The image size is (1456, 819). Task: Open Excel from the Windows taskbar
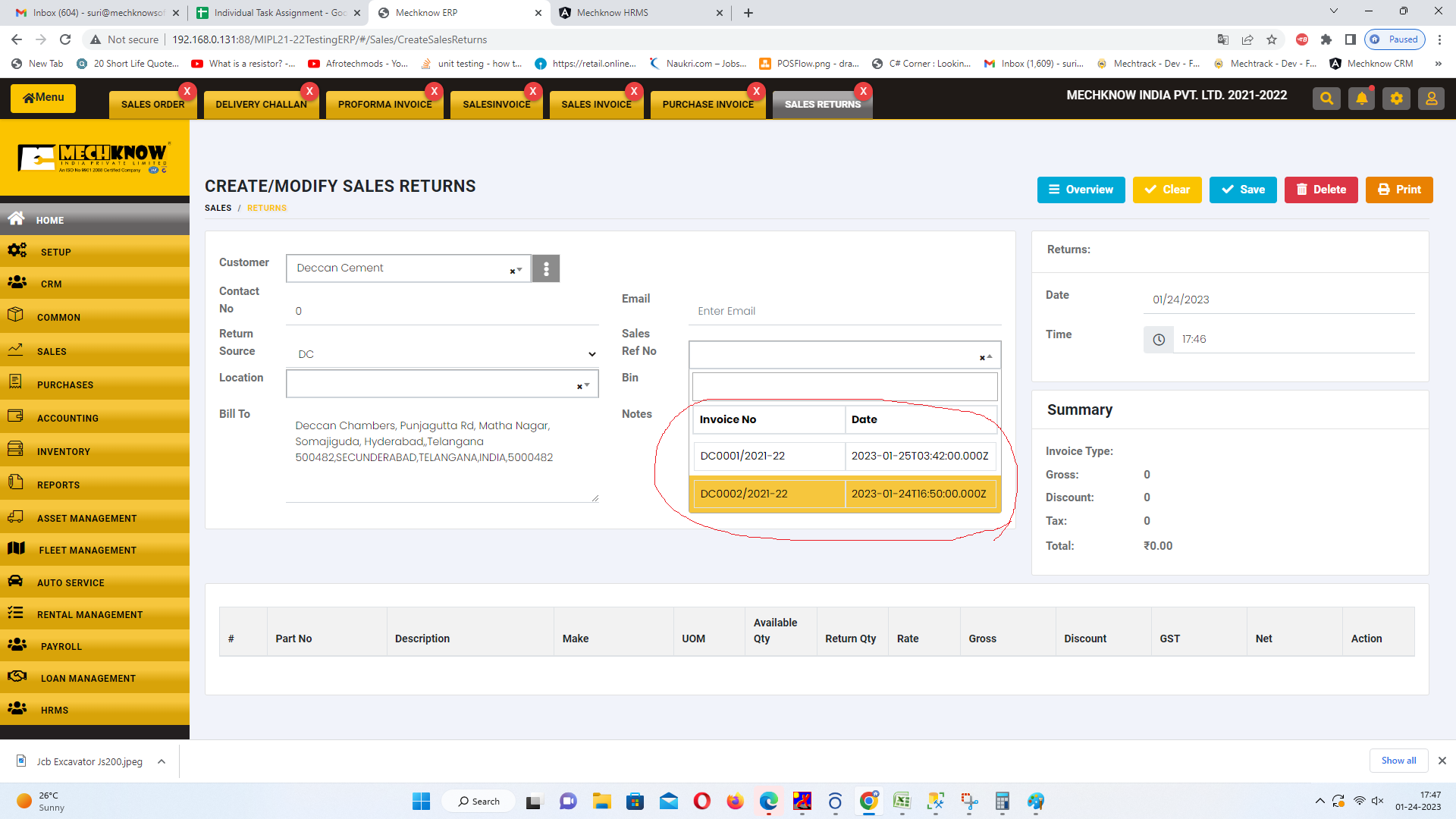(x=902, y=802)
